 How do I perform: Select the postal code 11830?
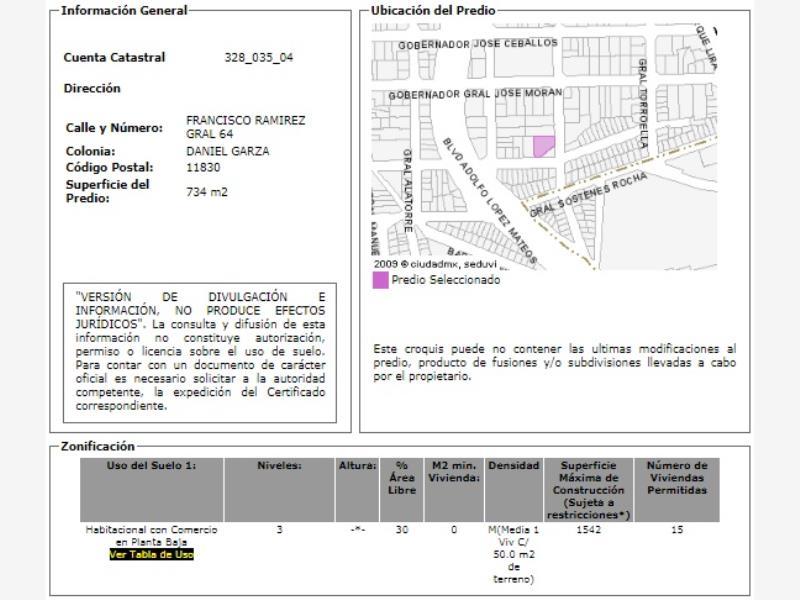(x=203, y=167)
